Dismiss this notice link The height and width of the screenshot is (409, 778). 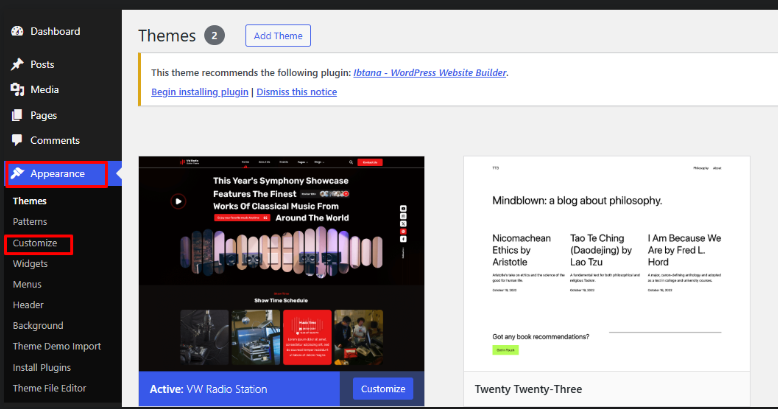(x=297, y=92)
